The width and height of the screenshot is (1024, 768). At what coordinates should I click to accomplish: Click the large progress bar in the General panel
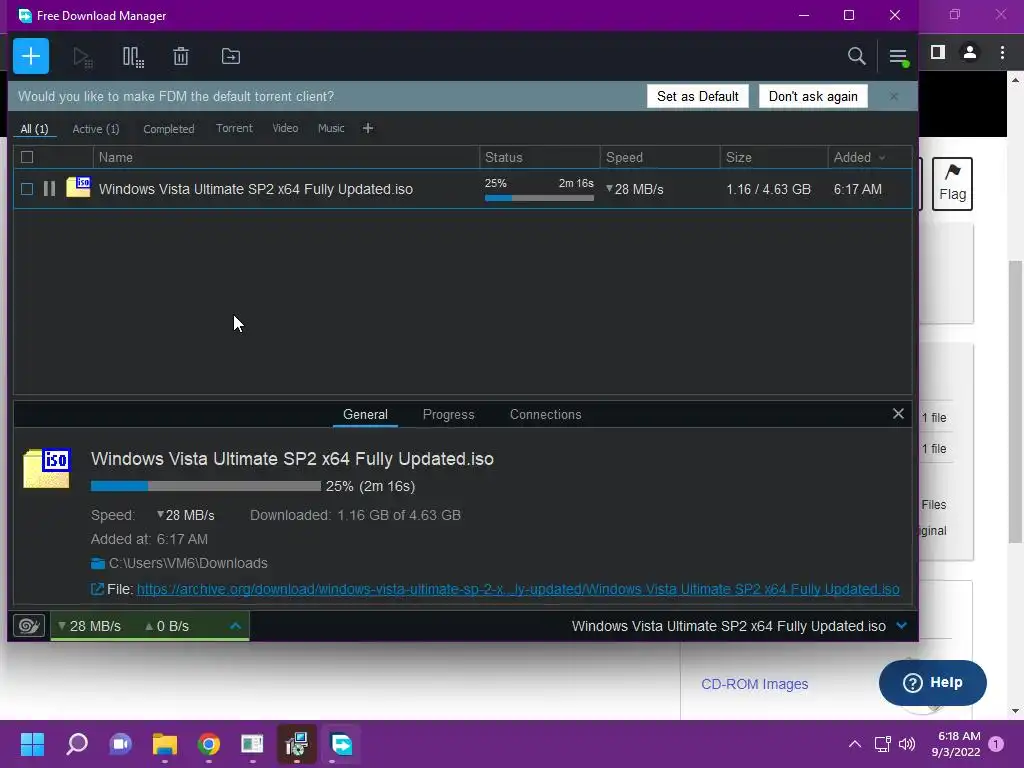[206, 486]
